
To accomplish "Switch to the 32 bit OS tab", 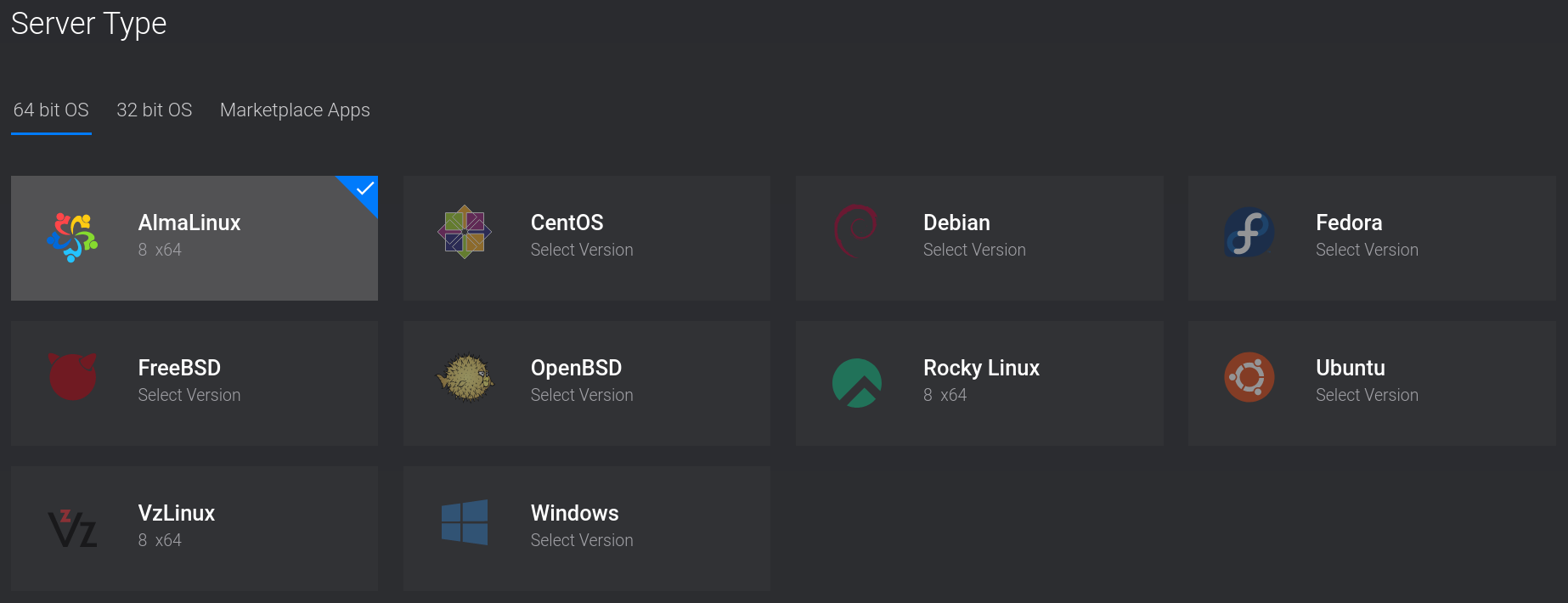I will click(155, 110).
